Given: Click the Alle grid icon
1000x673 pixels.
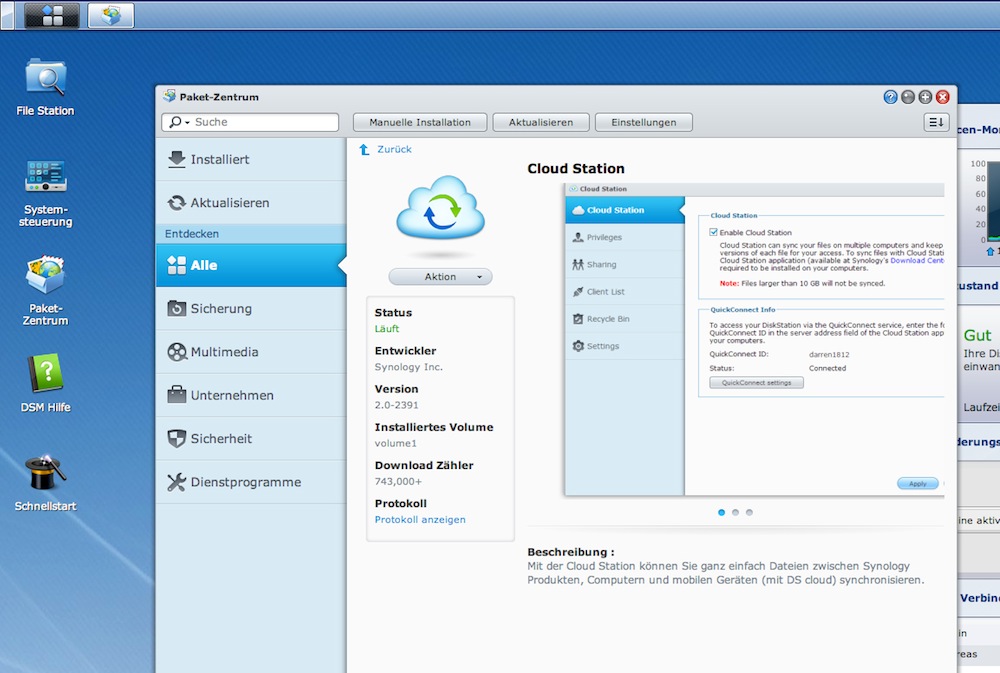Looking at the screenshot, I should pyautogui.click(x=177, y=265).
